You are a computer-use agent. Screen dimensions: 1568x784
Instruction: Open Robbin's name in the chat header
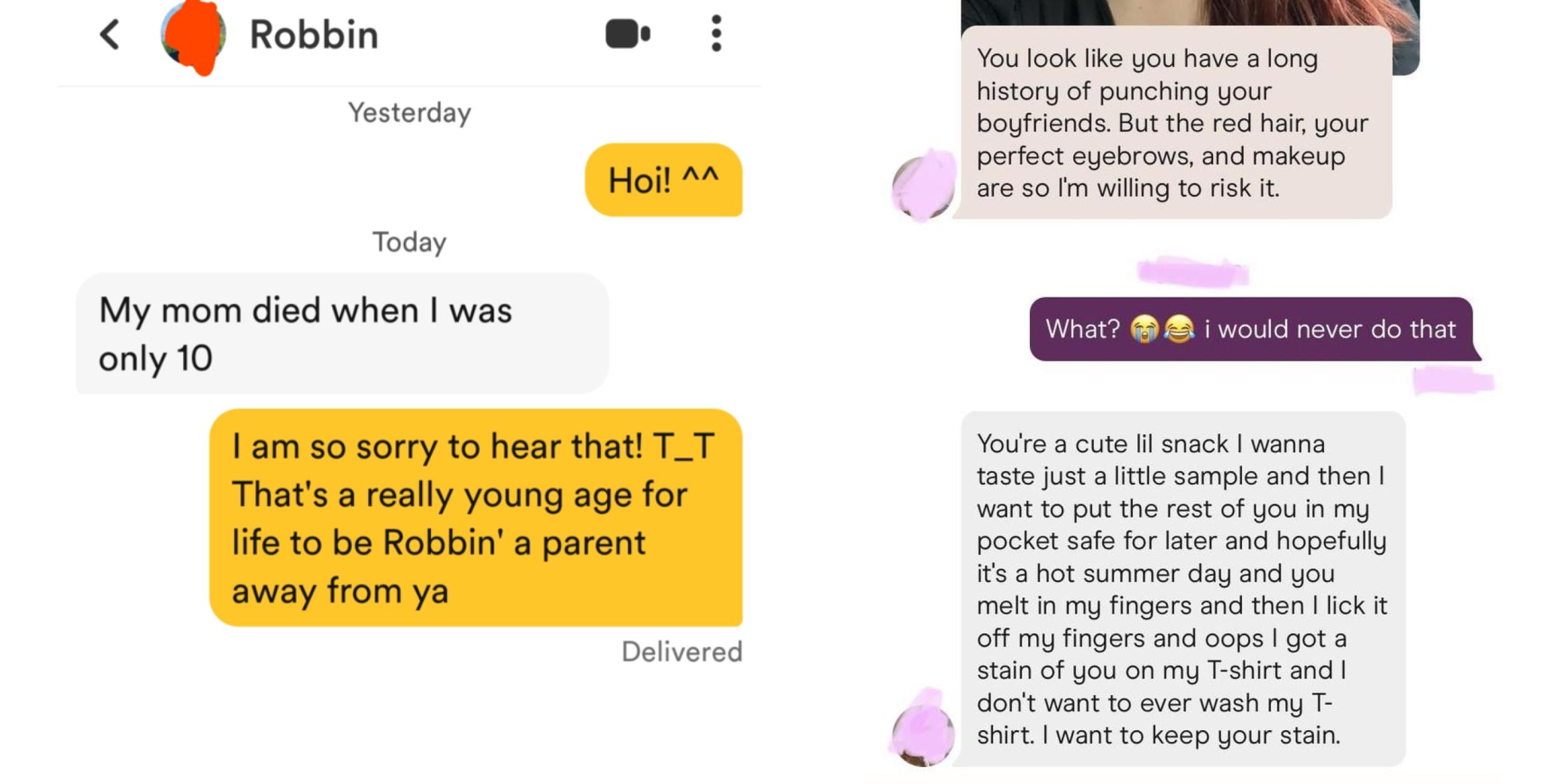click(312, 34)
